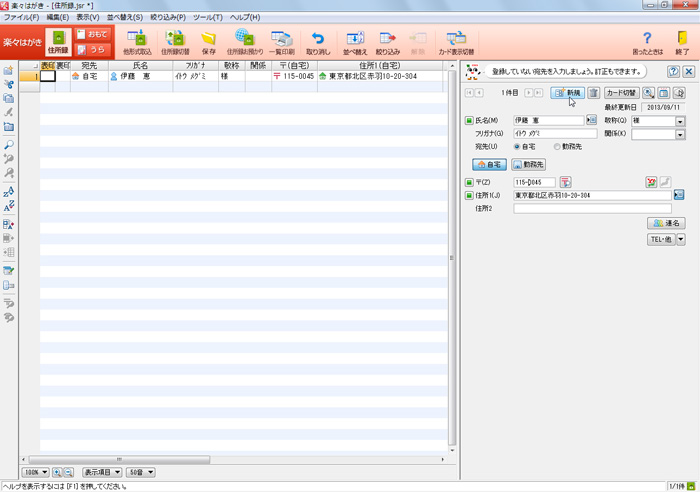Click the 連名 button

(666, 223)
